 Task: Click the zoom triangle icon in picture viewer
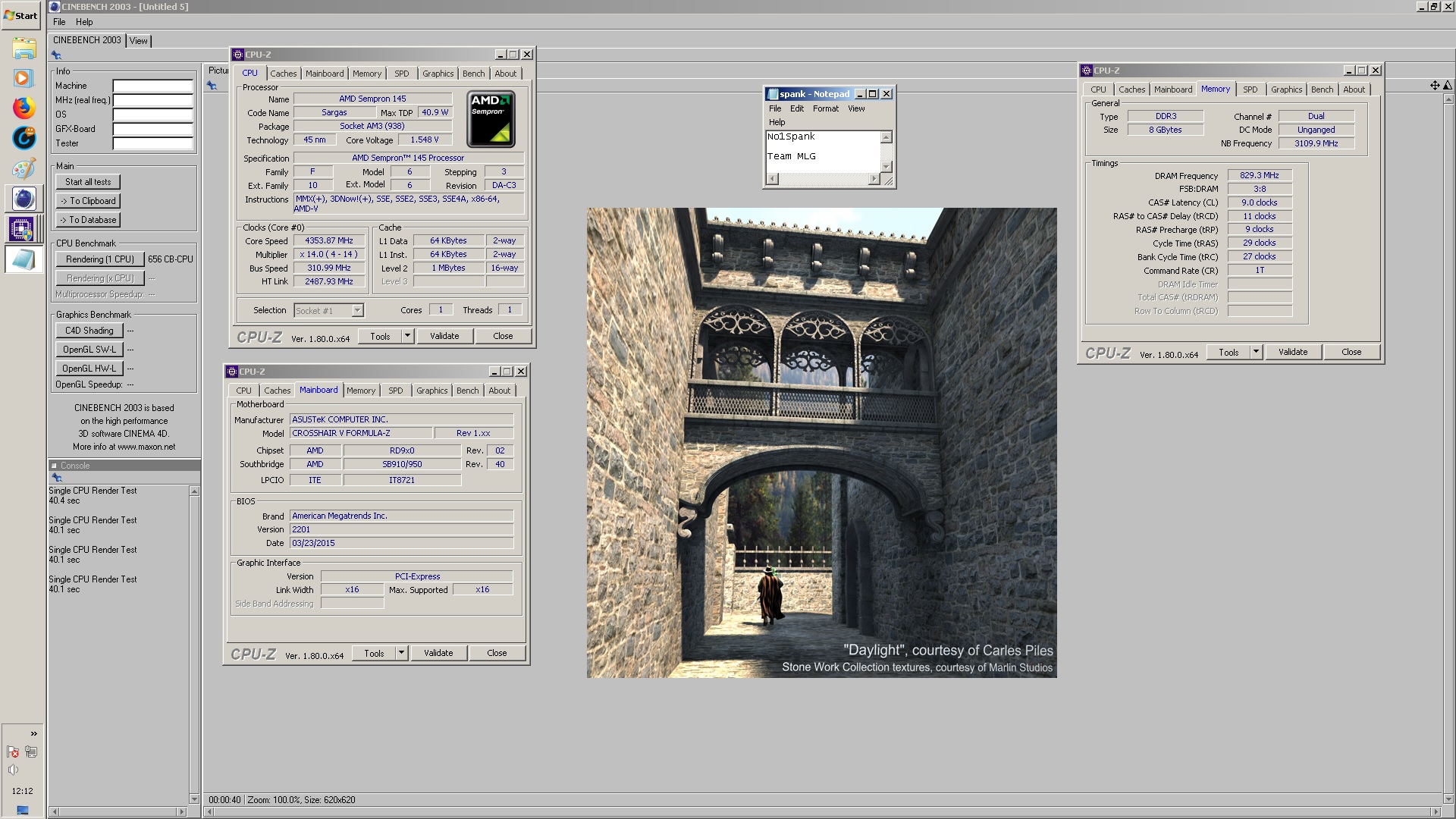click(1447, 86)
